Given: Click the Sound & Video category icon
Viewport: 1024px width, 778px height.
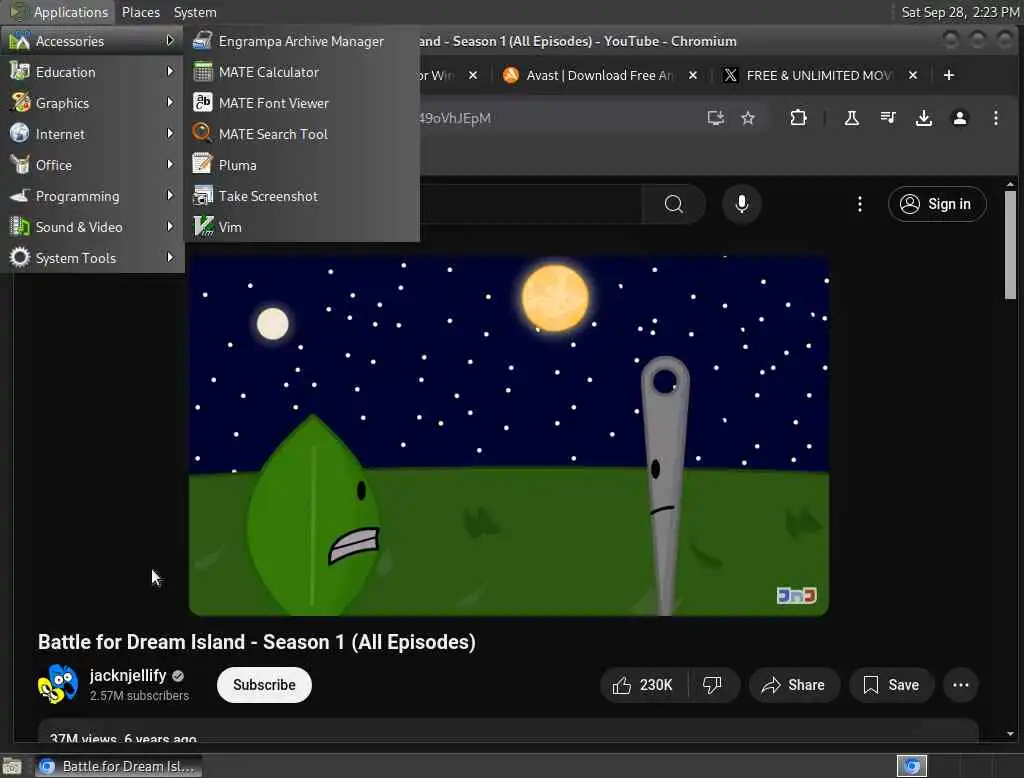Looking at the screenshot, I should pyautogui.click(x=20, y=227).
